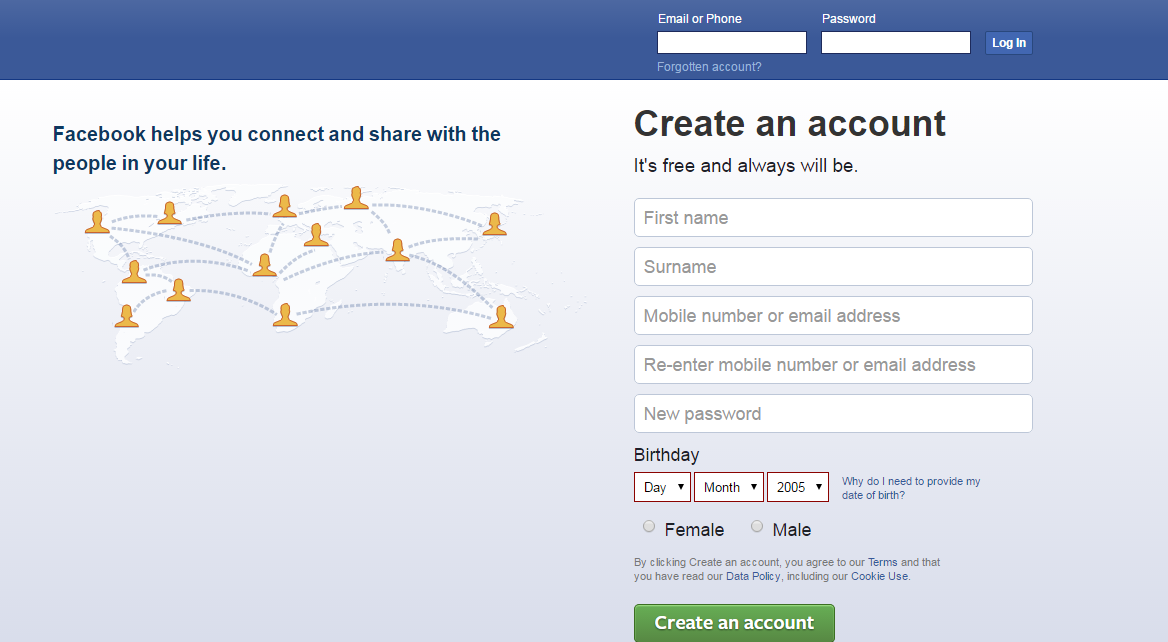Viewport: 1168px width, 642px height.
Task: Select the Male radio button
Action: coord(757,526)
